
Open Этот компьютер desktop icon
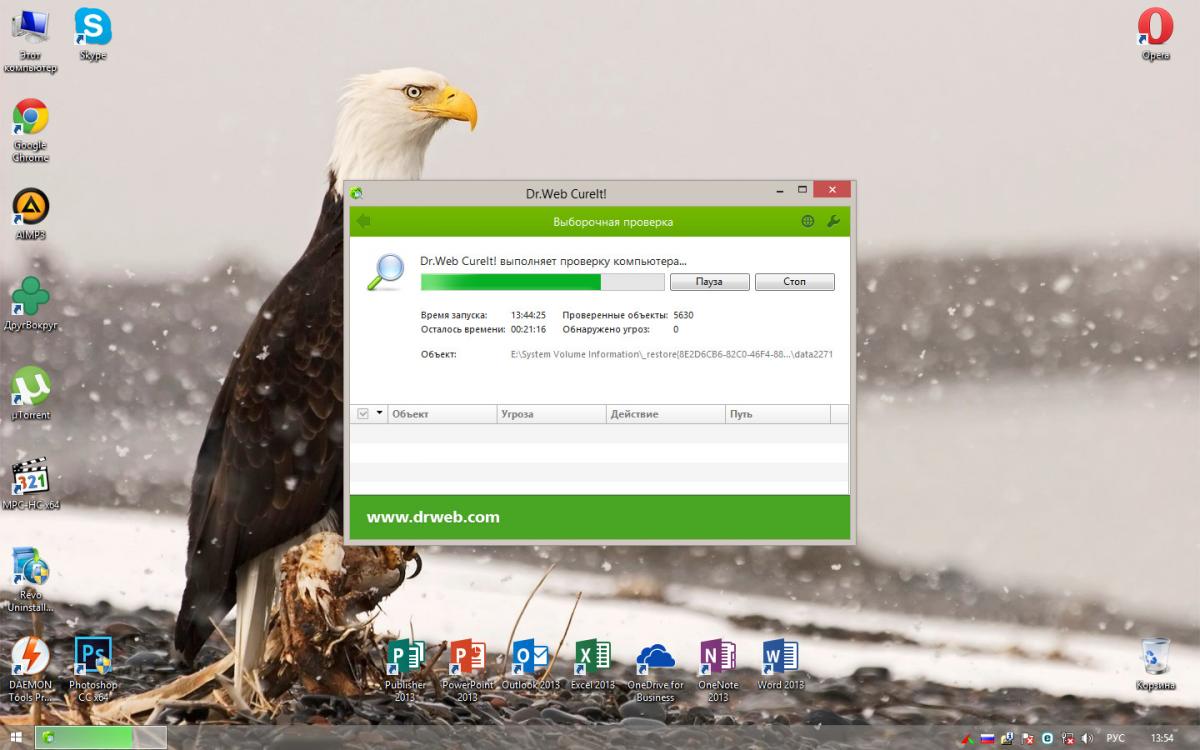[x=30, y=40]
